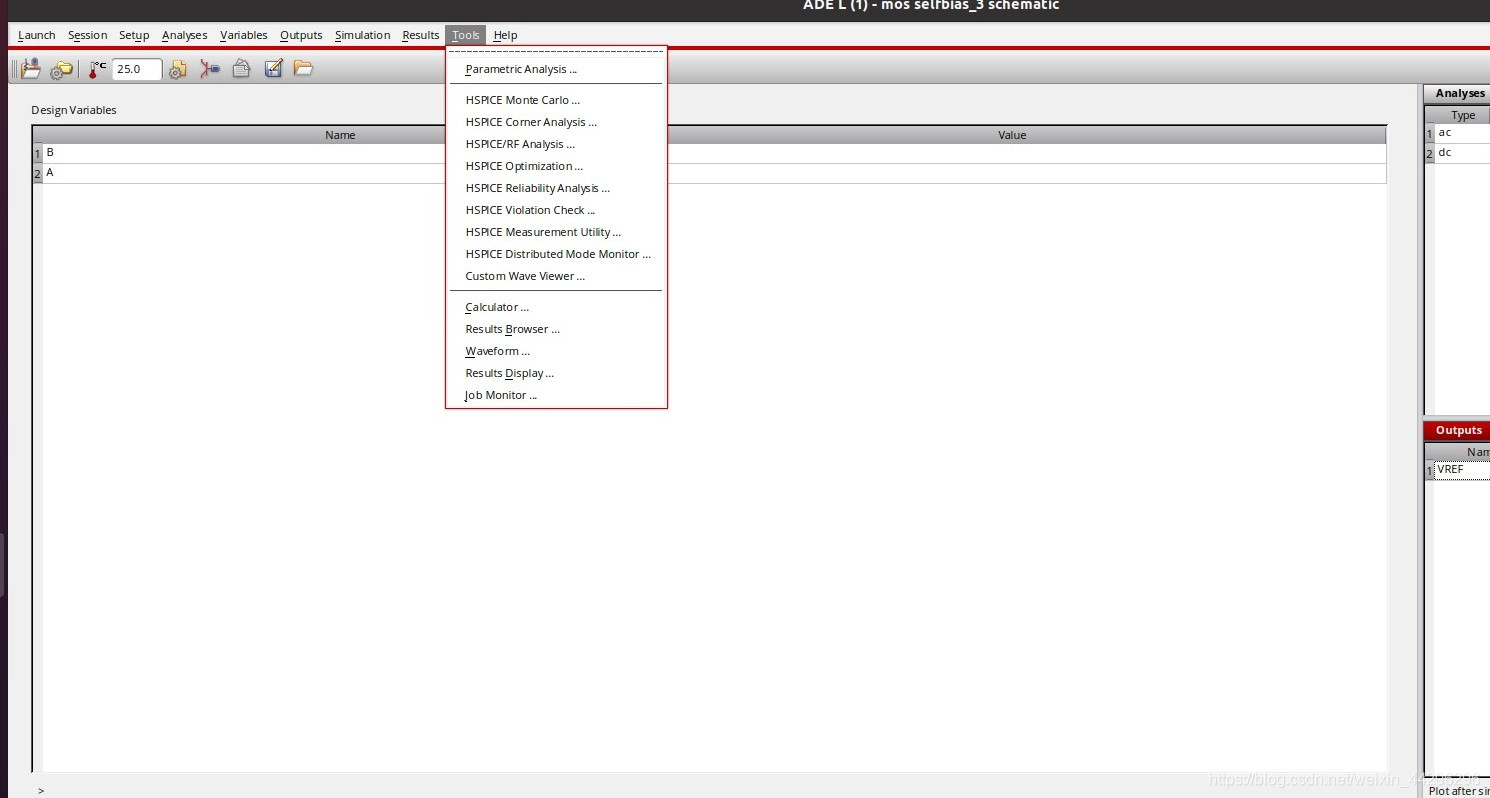Click the gear with document toolbar icon
The image size is (1490, 798).
click(x=178, y=69)
